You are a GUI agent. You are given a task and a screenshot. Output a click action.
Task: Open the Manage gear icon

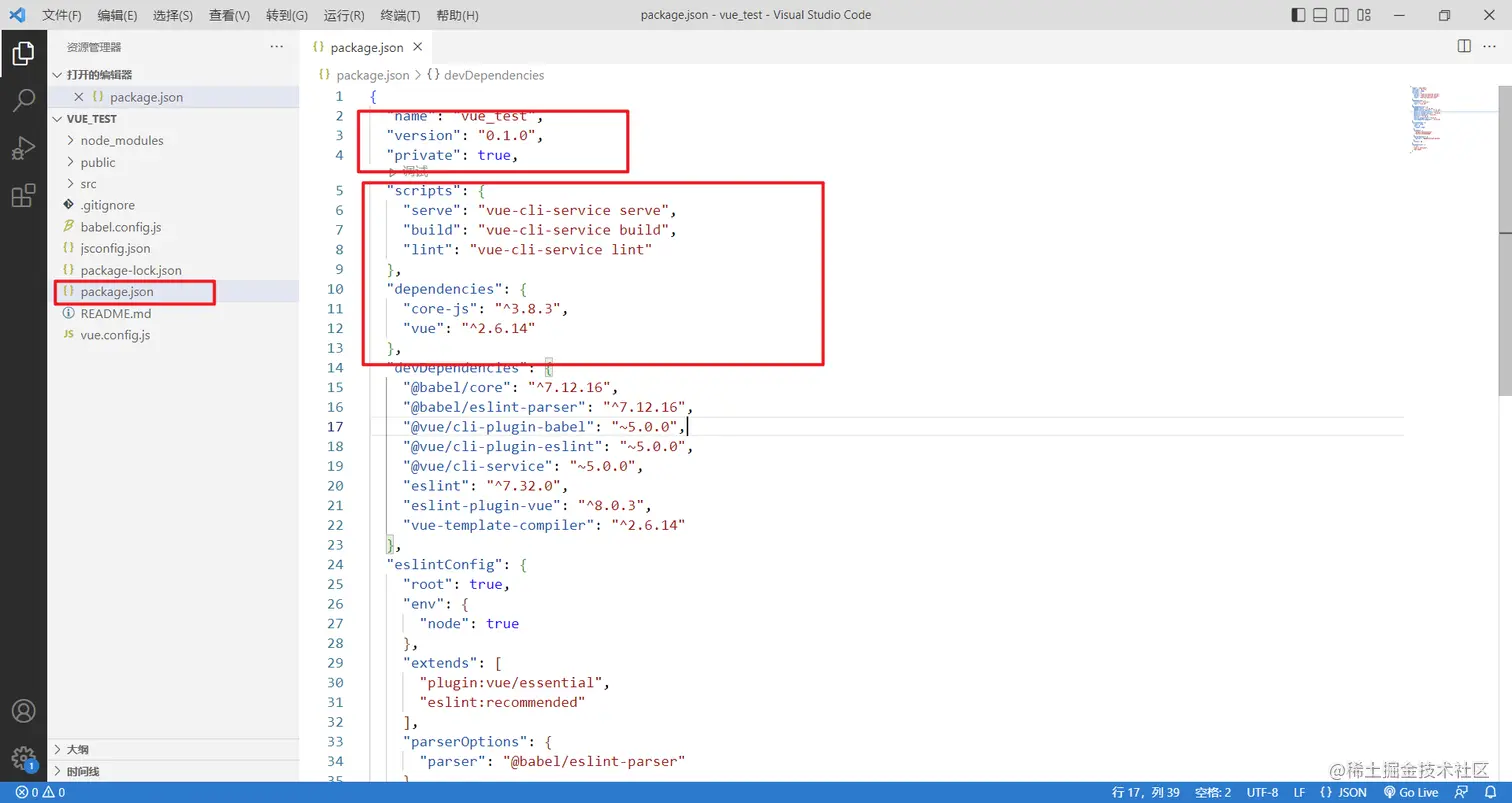(x=23, y=759)
